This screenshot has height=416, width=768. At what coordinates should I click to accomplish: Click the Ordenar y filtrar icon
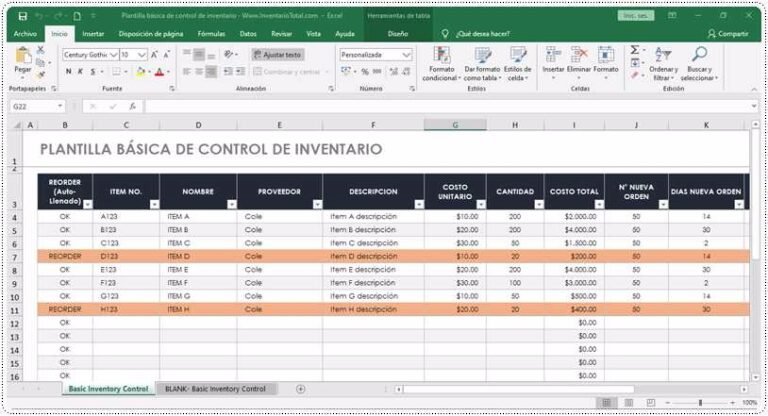click(663, 56)
